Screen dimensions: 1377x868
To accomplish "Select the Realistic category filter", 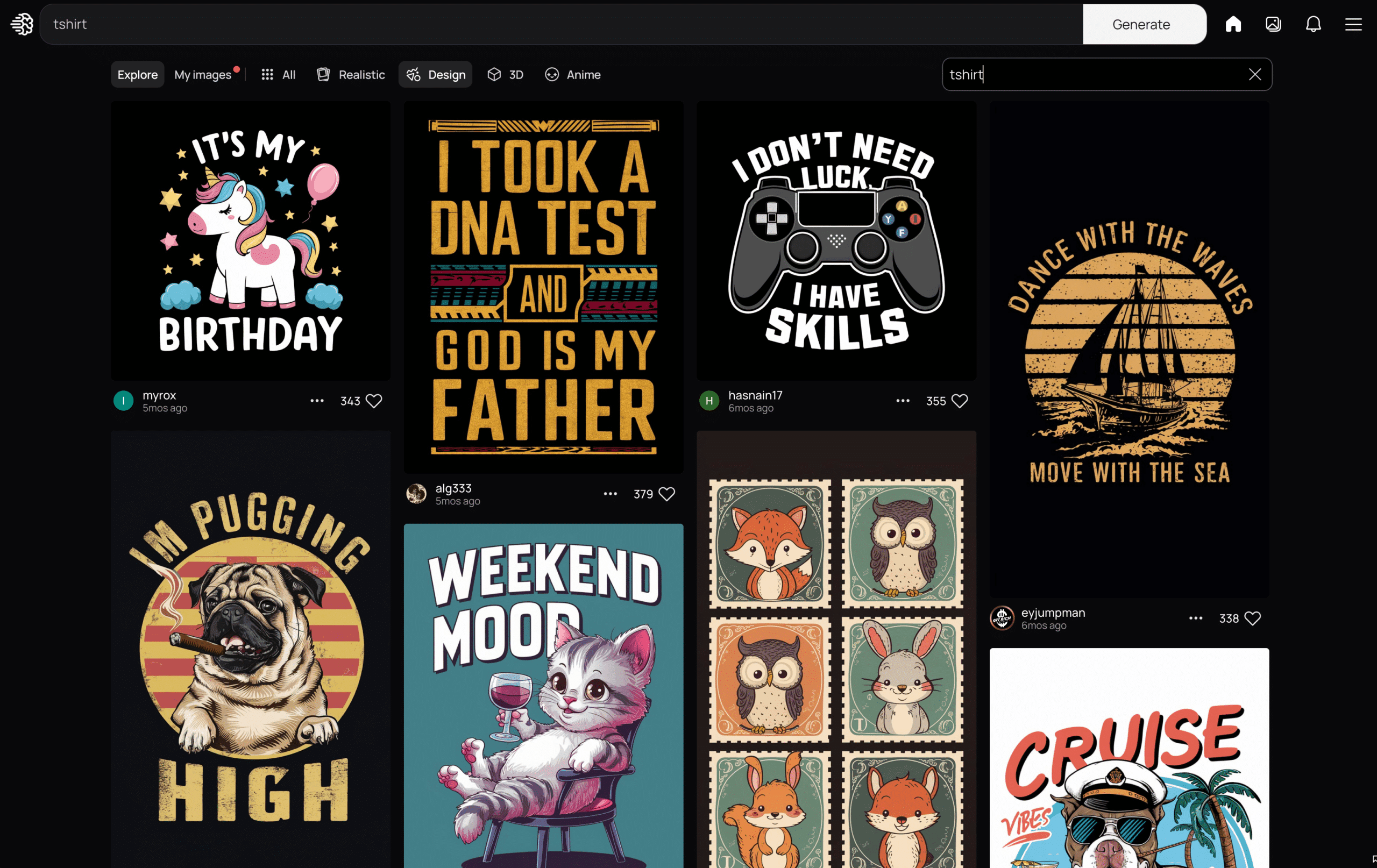I will (x=351, y=74).
